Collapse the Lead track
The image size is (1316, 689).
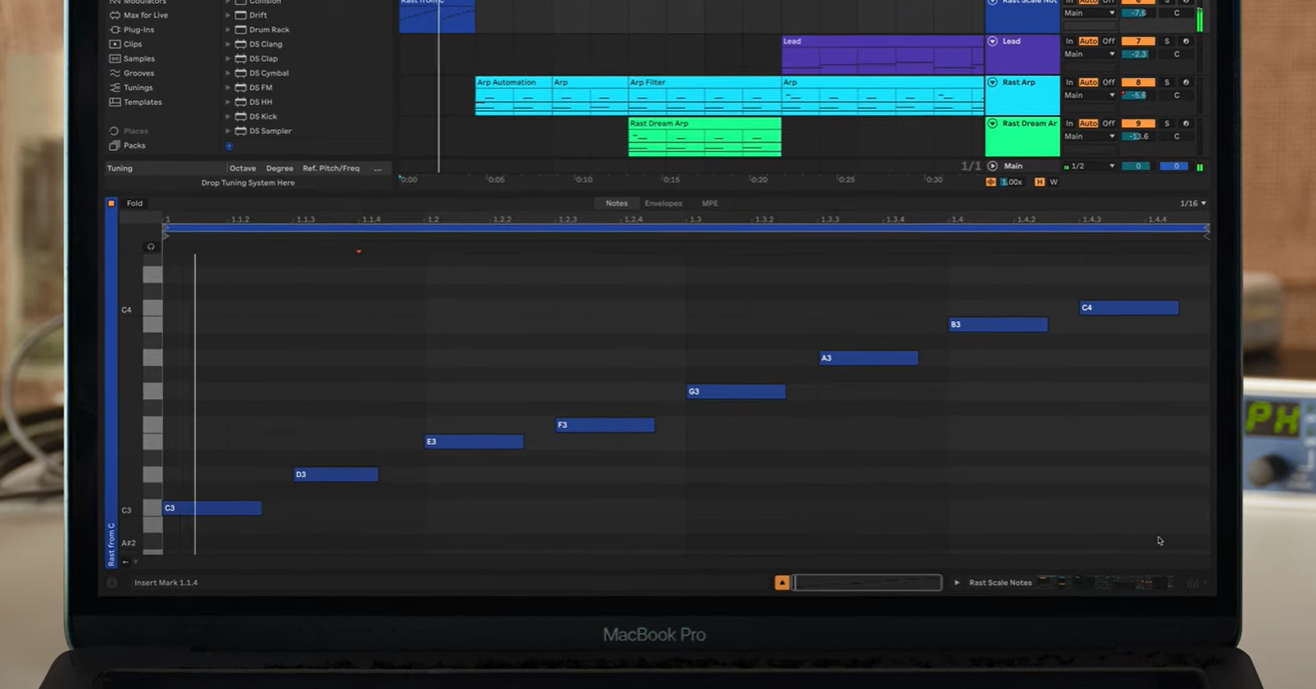point(993,41)
